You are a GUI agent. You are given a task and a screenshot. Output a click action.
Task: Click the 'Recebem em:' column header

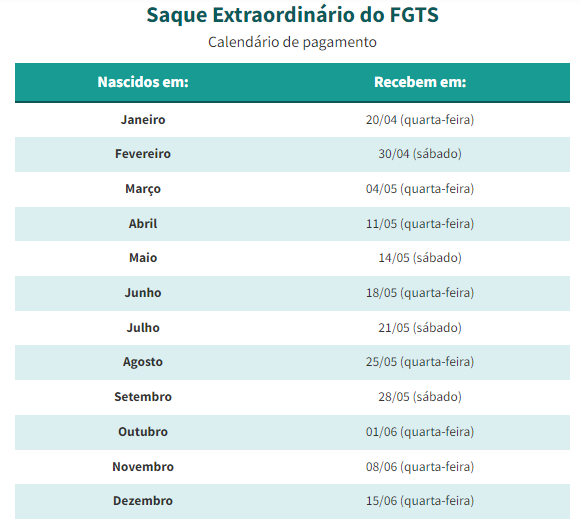click(x=420, y=82)
